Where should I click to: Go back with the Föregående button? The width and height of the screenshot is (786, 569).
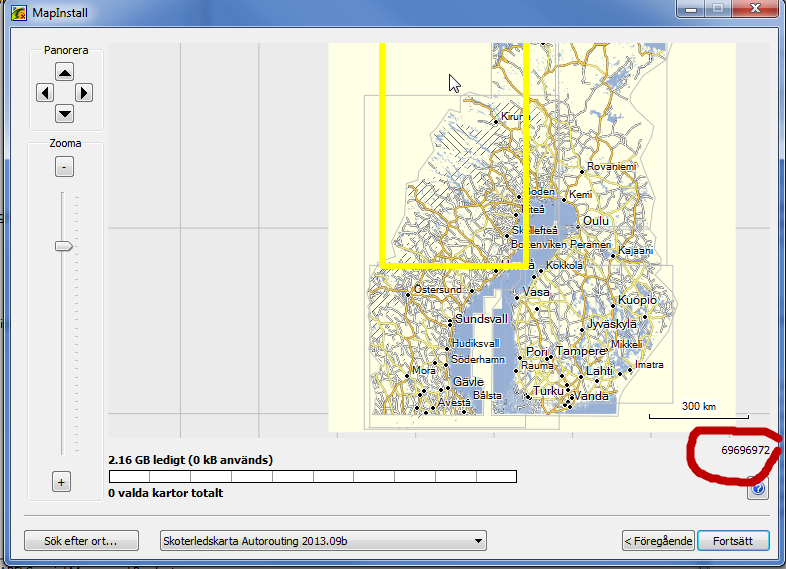[657, 541]
